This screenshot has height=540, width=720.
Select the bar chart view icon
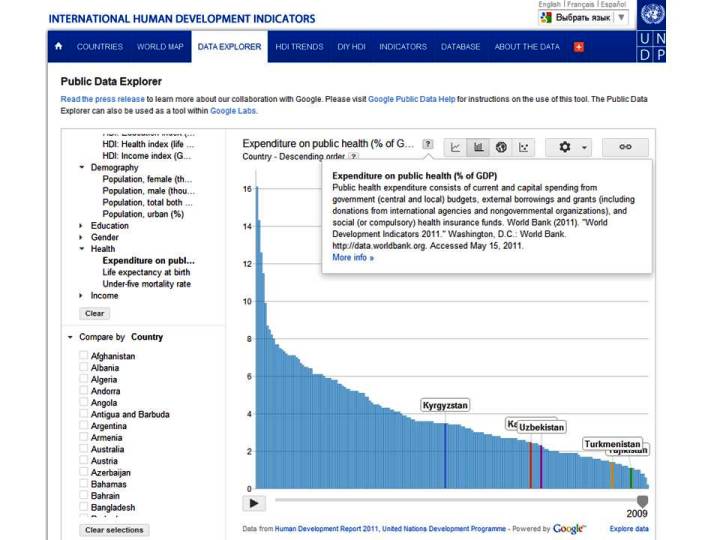tap(479, 147)
